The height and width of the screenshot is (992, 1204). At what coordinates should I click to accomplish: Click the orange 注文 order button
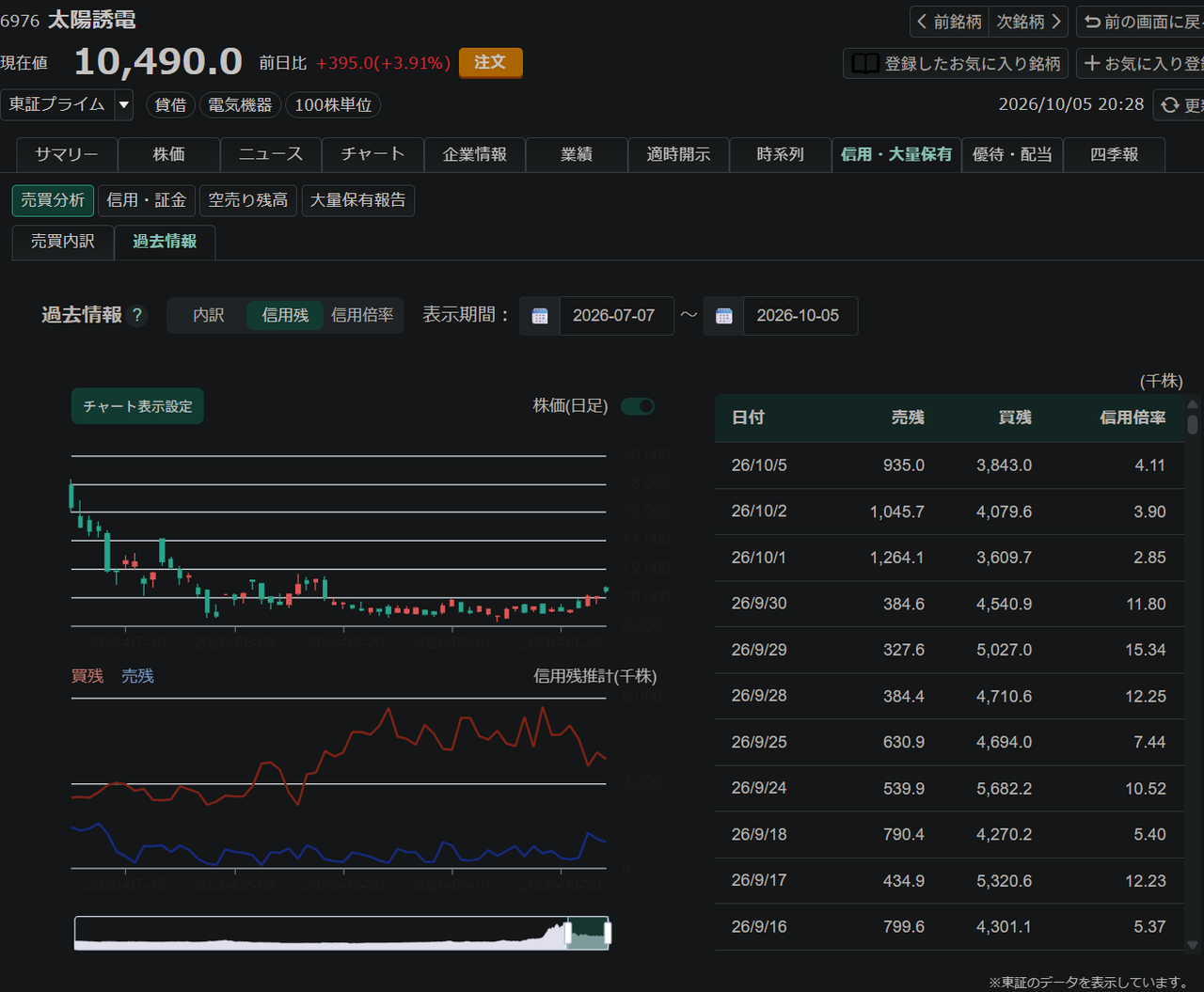click(x=490, y=63)
